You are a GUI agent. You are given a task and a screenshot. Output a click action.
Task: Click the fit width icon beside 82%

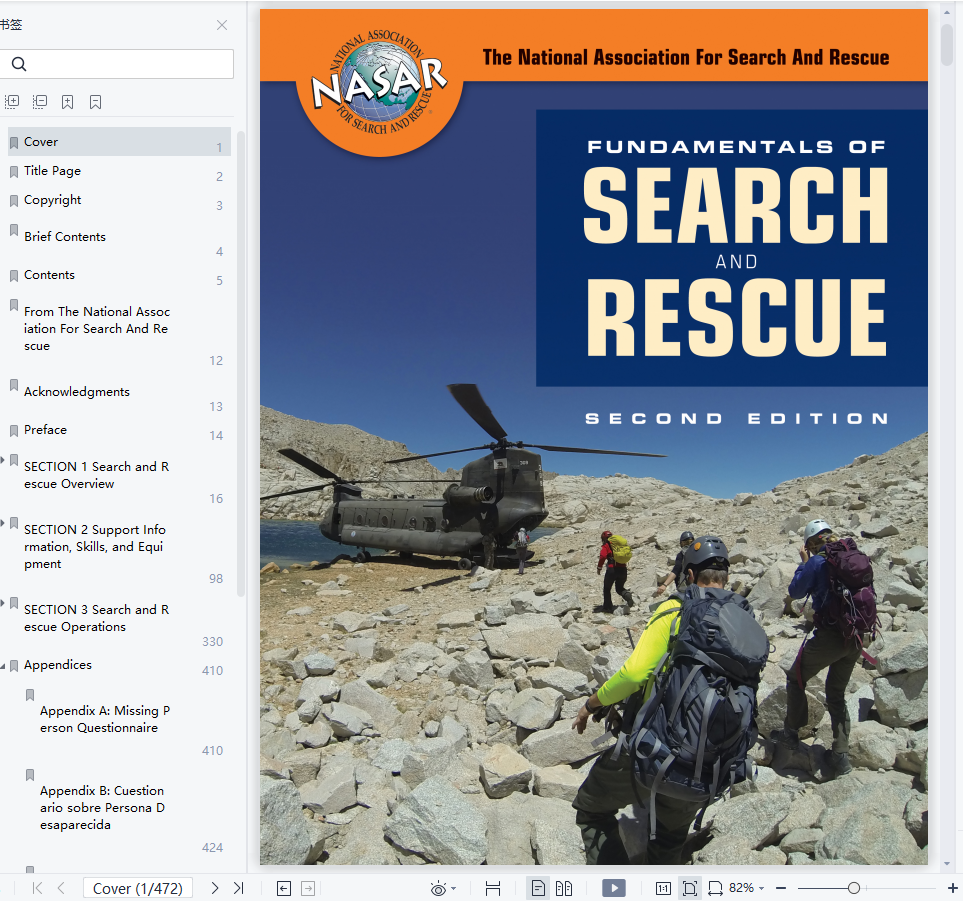coord(715,888)
